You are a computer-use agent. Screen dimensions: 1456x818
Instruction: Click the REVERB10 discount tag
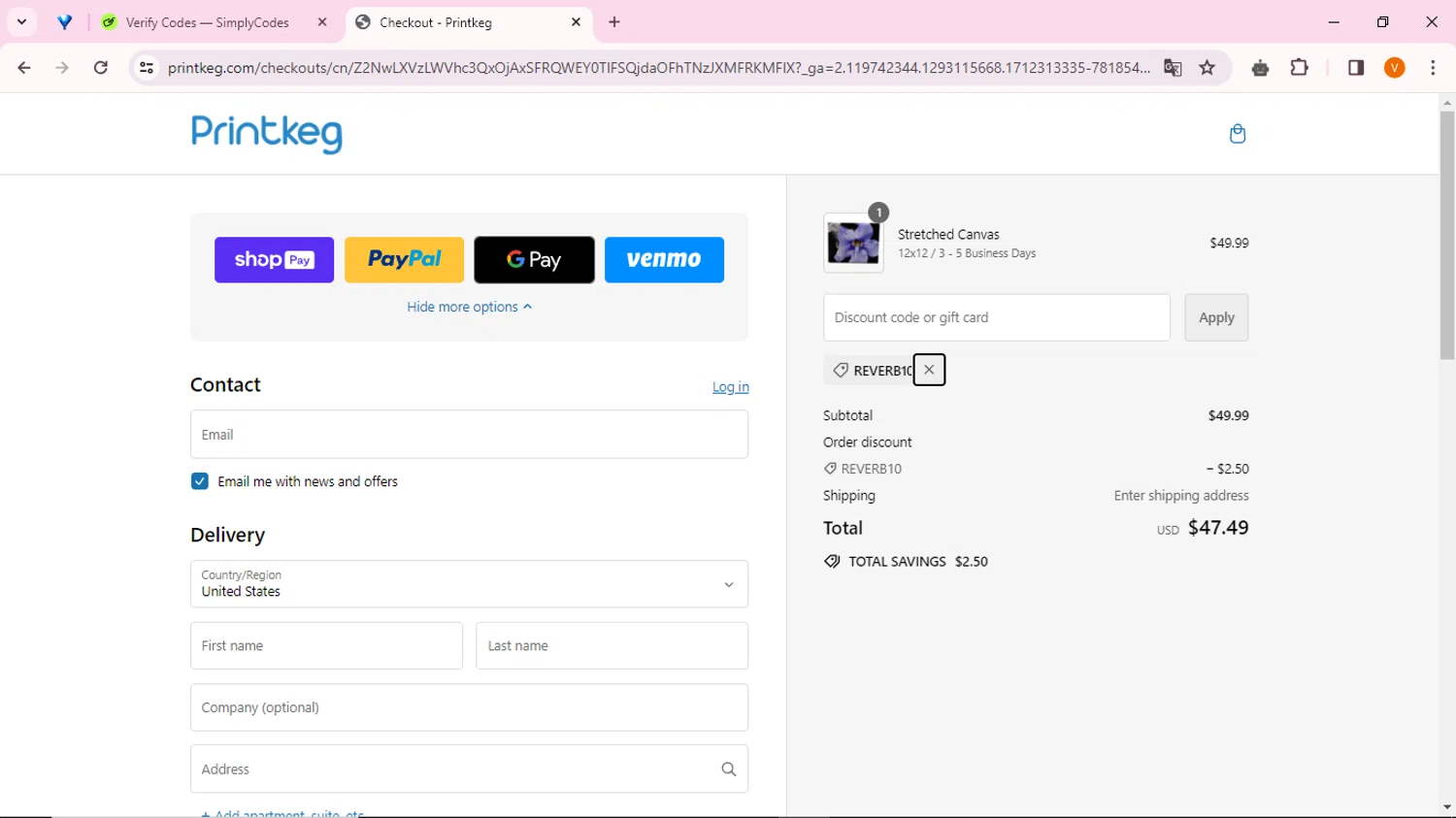tap(873, 371)
